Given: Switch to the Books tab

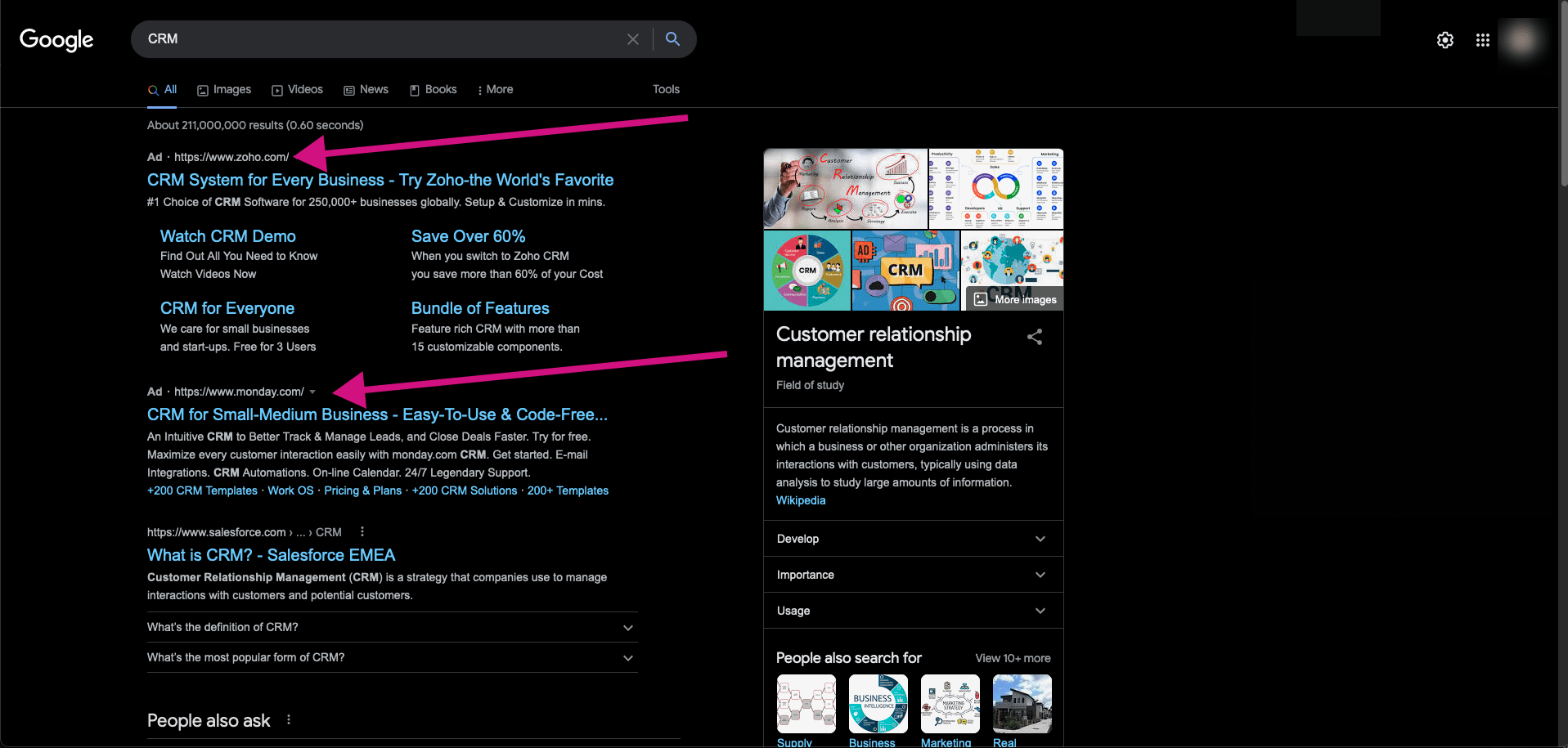Looking at the screenshot, I should point(434,90).
